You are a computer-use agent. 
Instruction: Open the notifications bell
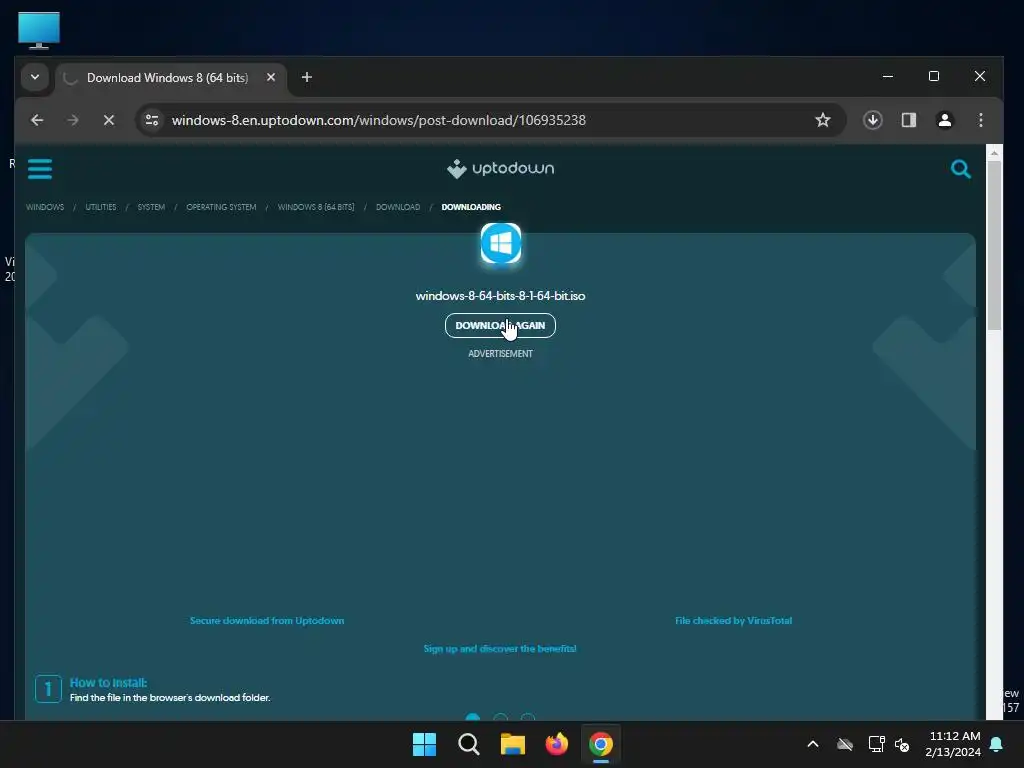(x=997, y=744)
